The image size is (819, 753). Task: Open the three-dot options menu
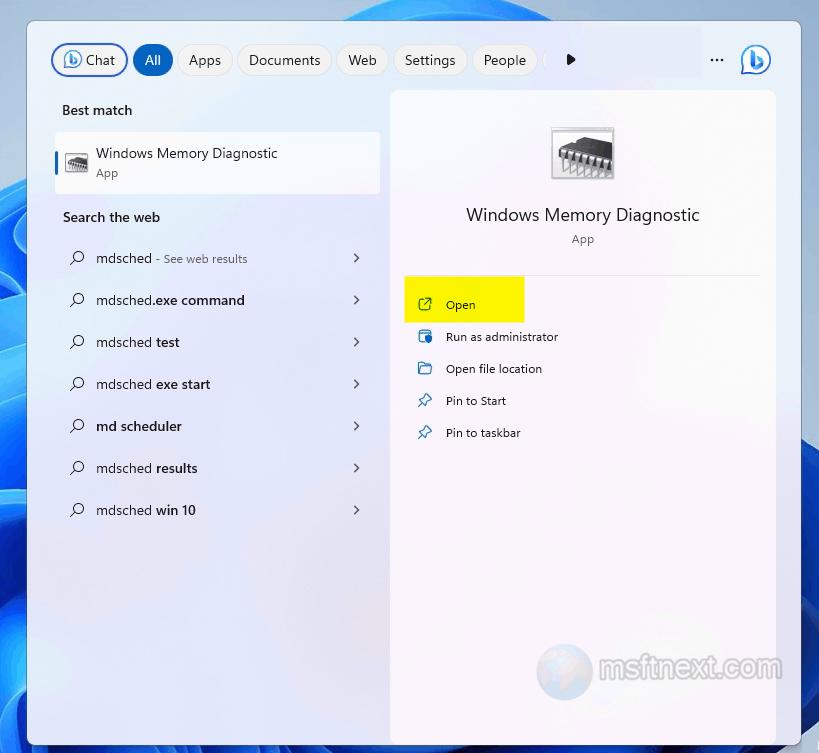click(717, 60)
